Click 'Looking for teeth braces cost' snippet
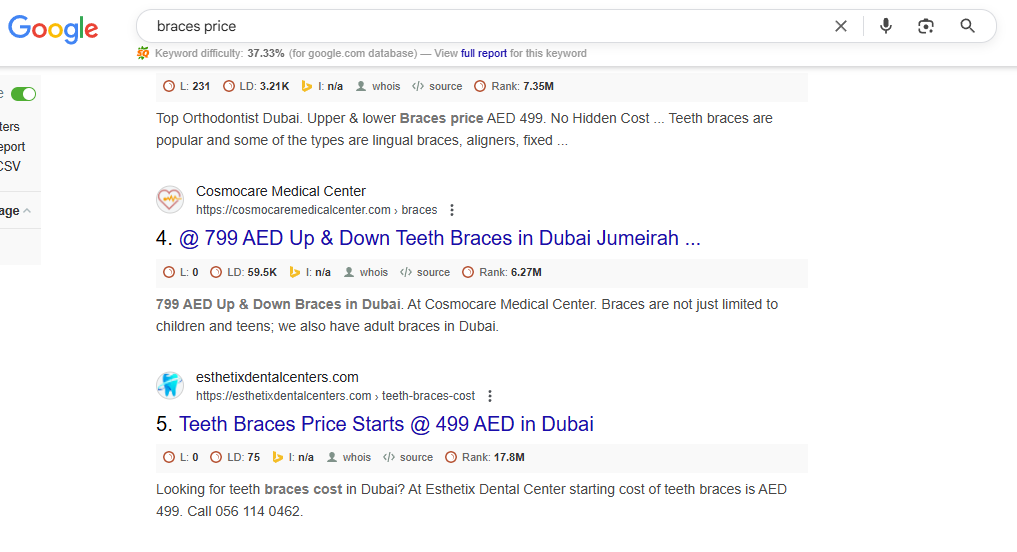The height and width of the screenshot is (552, 1017). click(x=248, y=489)
